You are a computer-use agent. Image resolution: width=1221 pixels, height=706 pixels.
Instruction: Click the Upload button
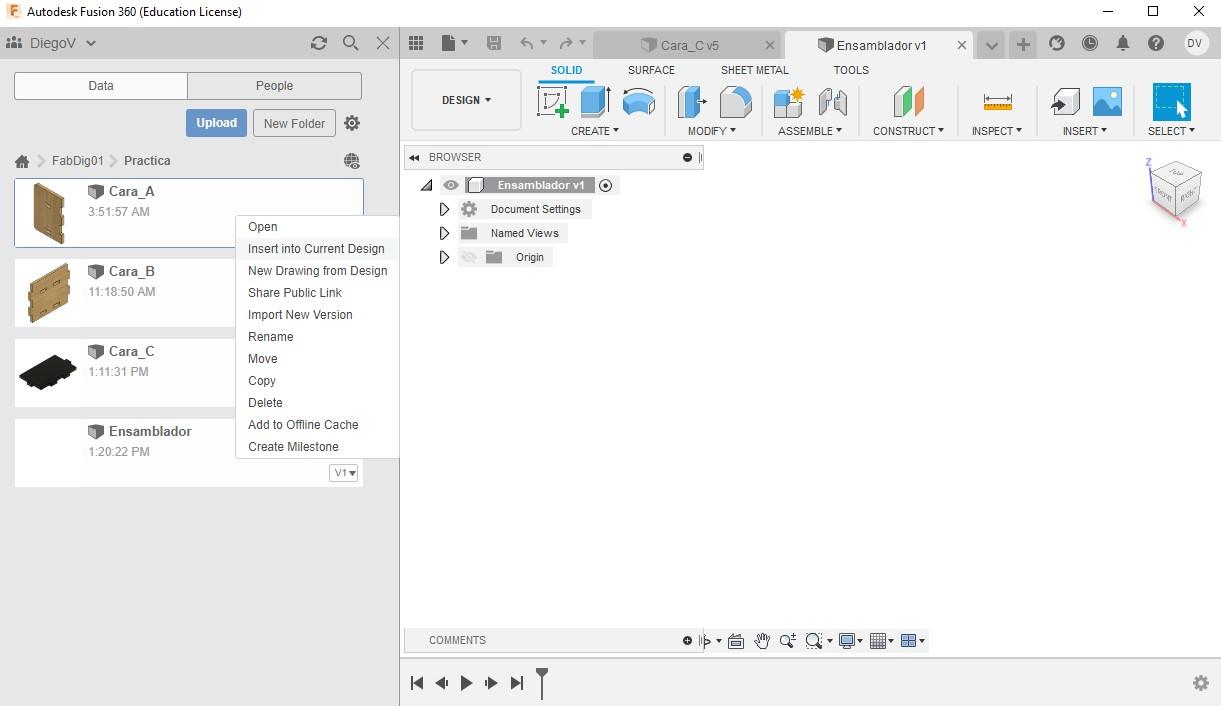(216, 123)
